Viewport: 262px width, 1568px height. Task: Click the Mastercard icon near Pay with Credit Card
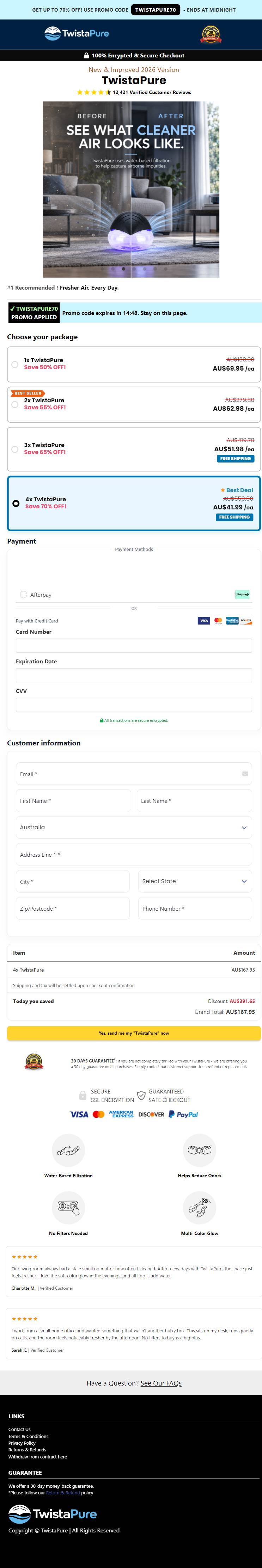[x=218, y=621]
